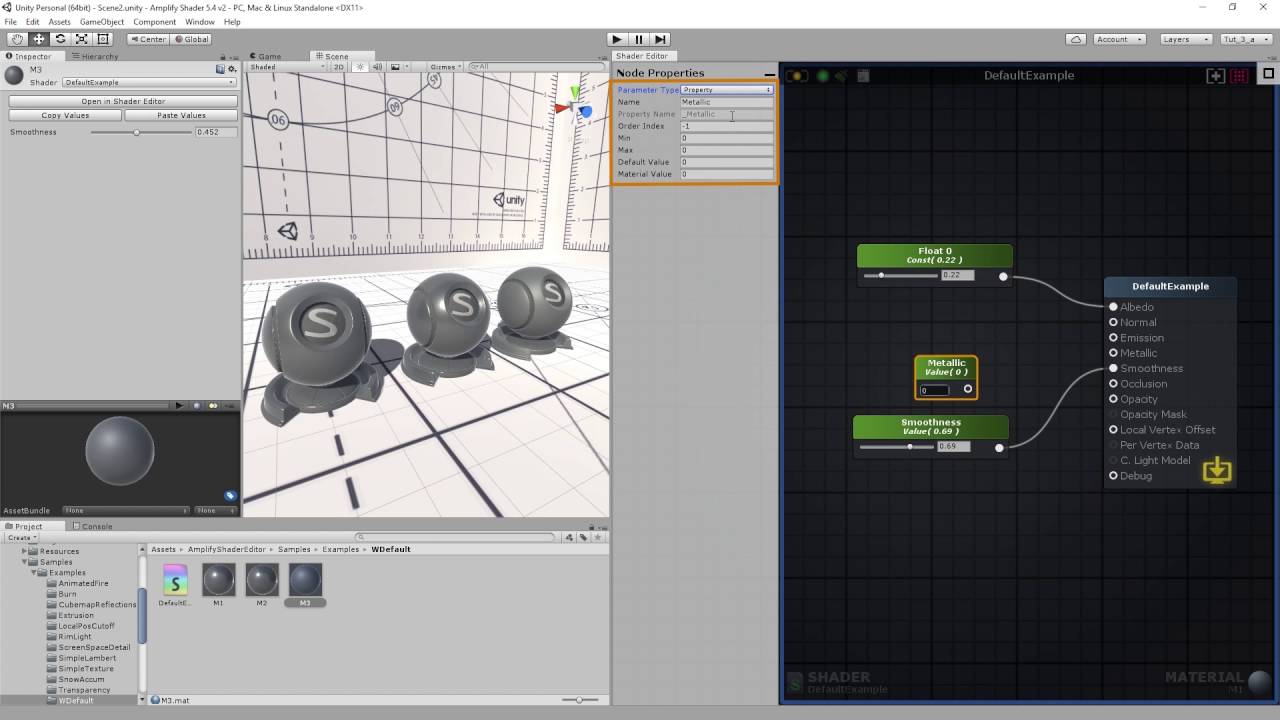1280x720 pixels.
Task: Adjust the Float 0 node slider
Action: [900, 275]
